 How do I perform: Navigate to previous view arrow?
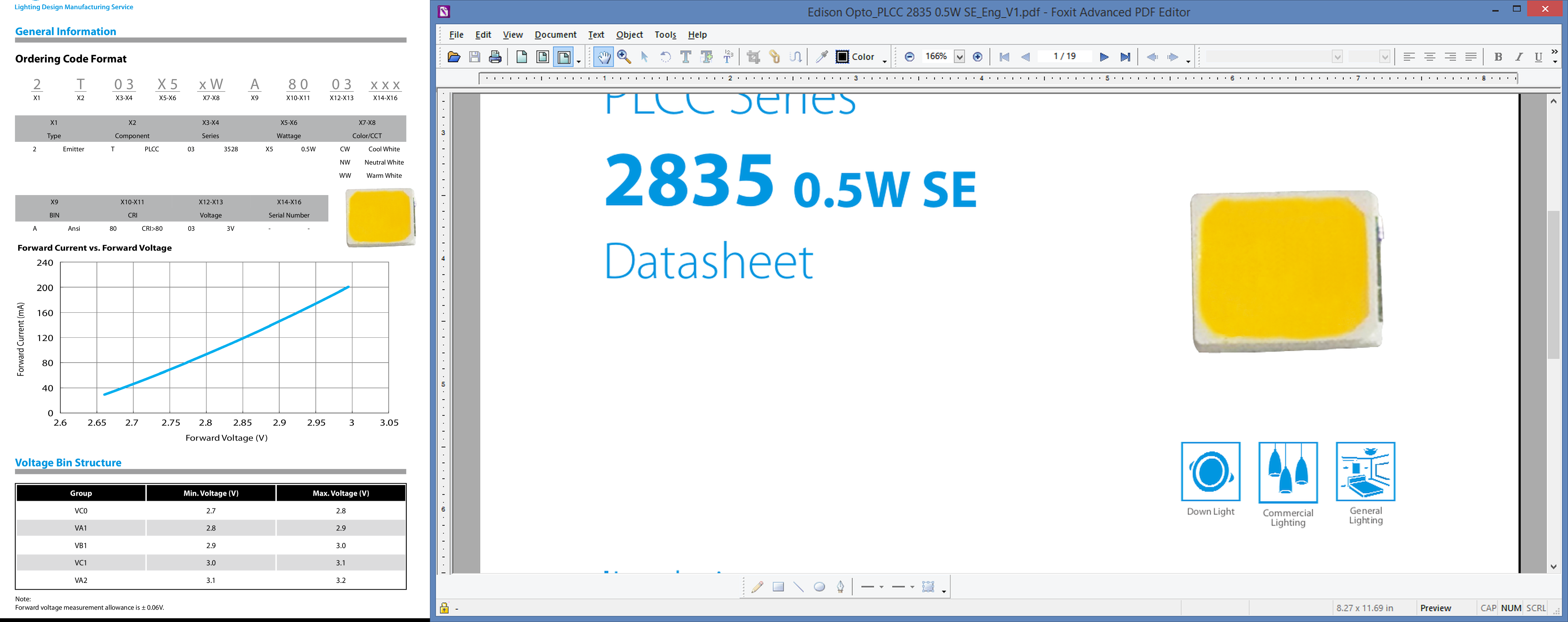[x=1152, y=57]
